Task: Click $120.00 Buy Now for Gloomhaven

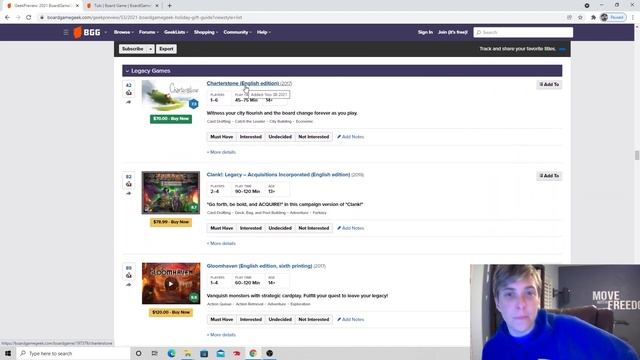Action: 171,312
